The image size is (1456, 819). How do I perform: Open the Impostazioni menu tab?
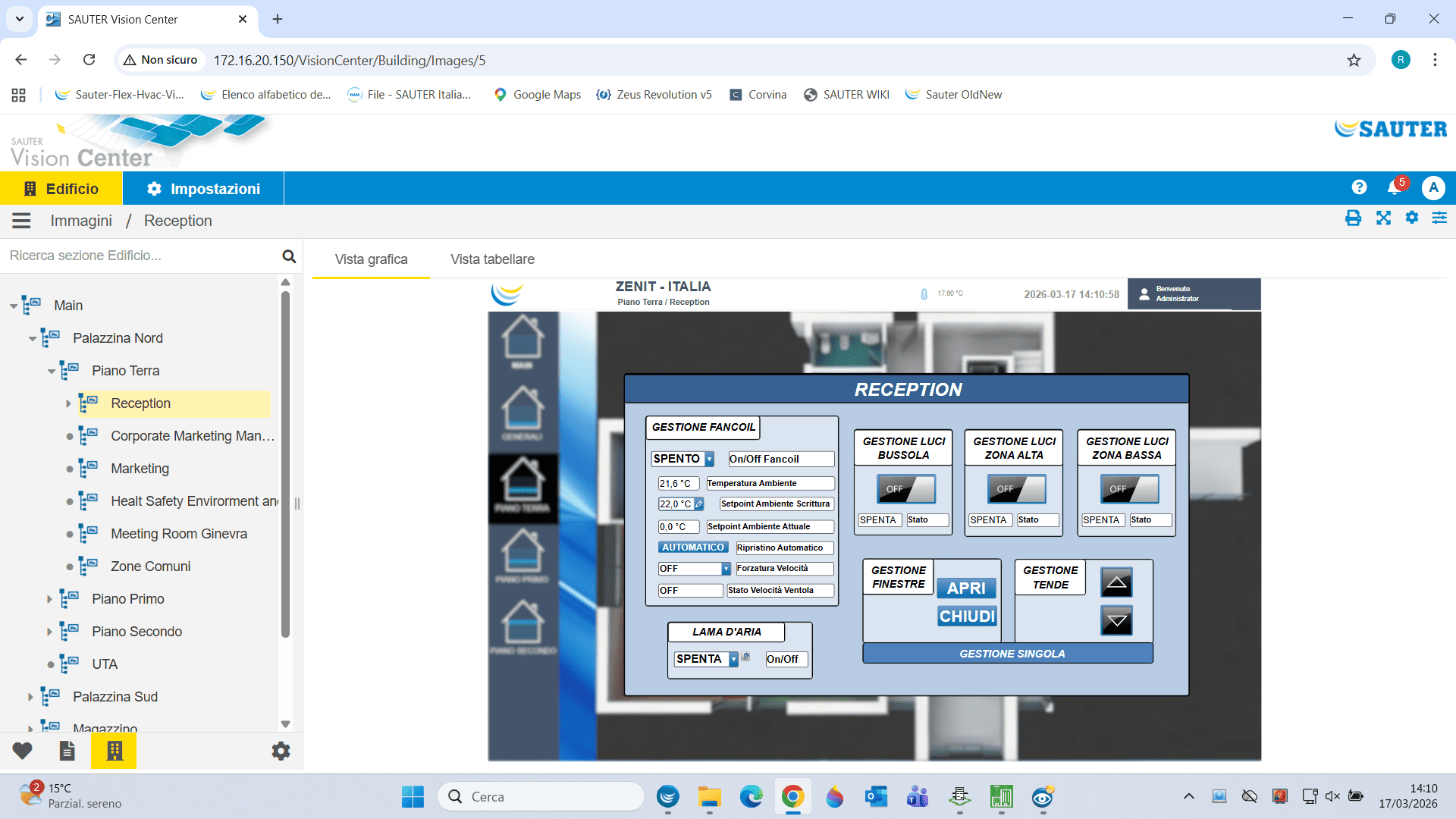pyautogui.click(x=203, y=189)
